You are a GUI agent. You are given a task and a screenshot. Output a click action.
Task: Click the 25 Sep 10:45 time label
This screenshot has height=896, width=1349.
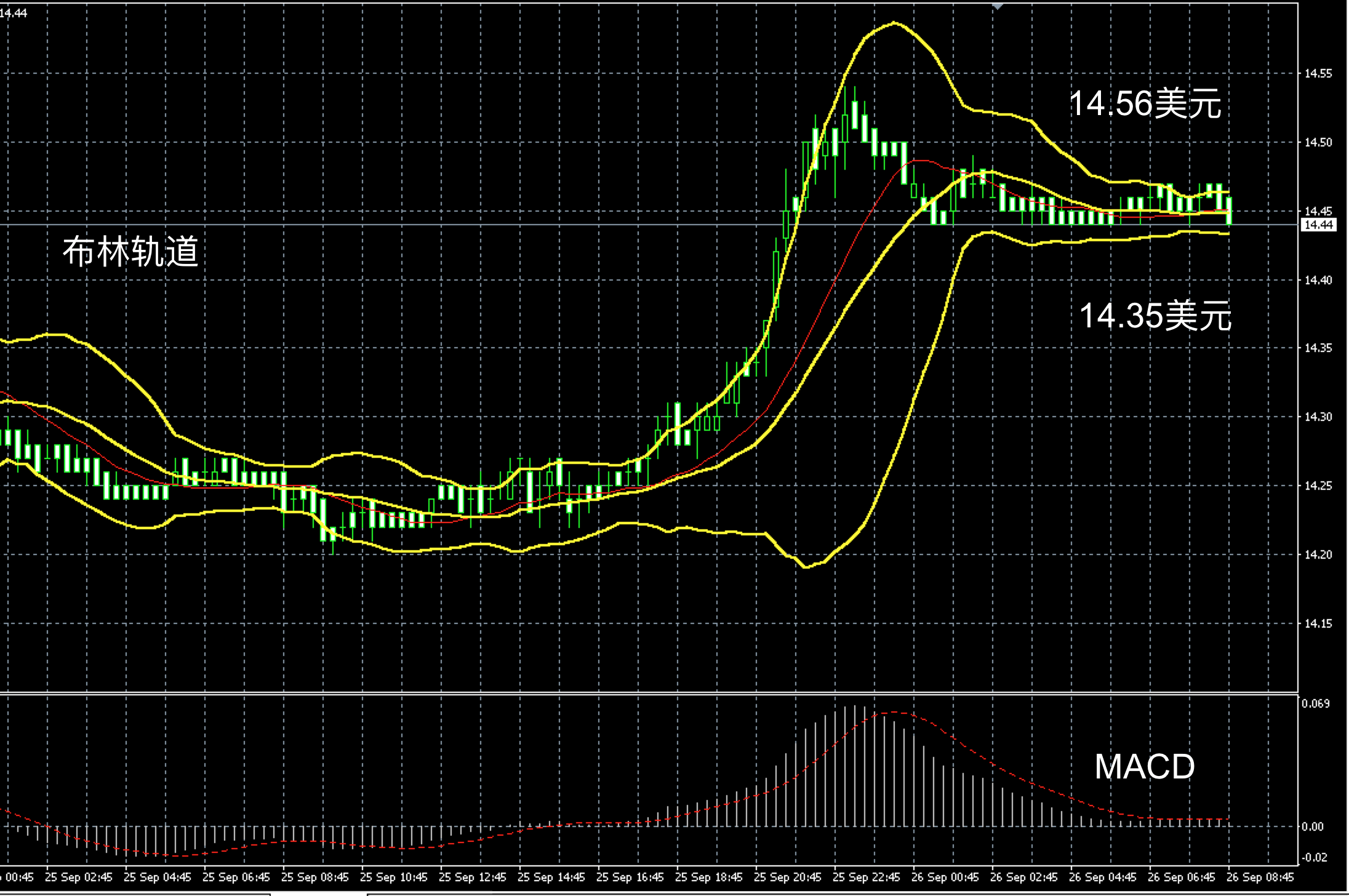click(394, 878)
